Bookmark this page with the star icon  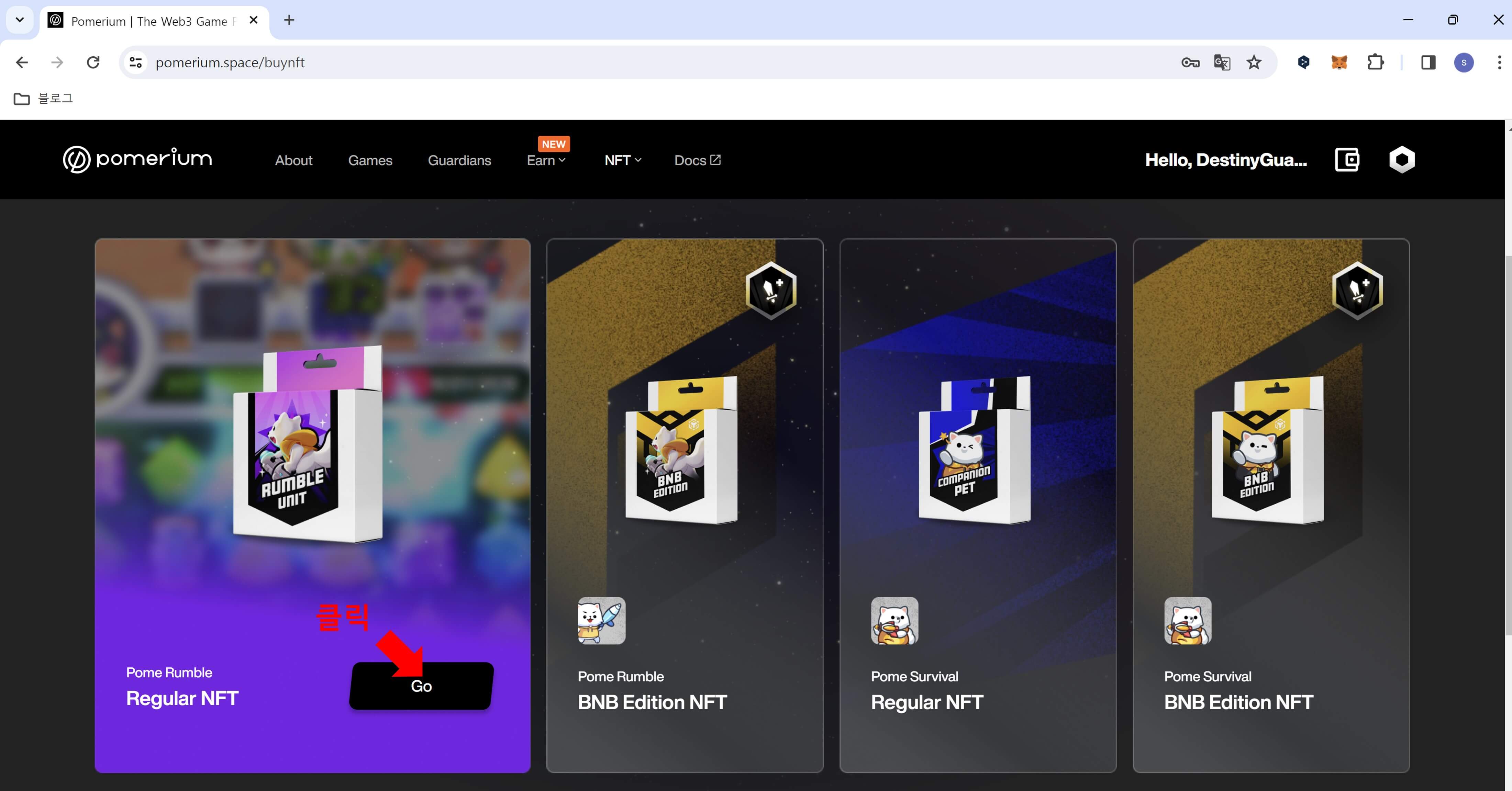1254,62
